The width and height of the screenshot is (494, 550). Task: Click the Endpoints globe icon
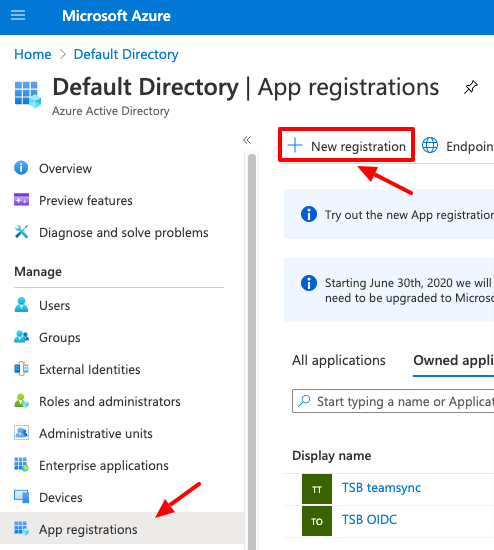pos(430,145)
